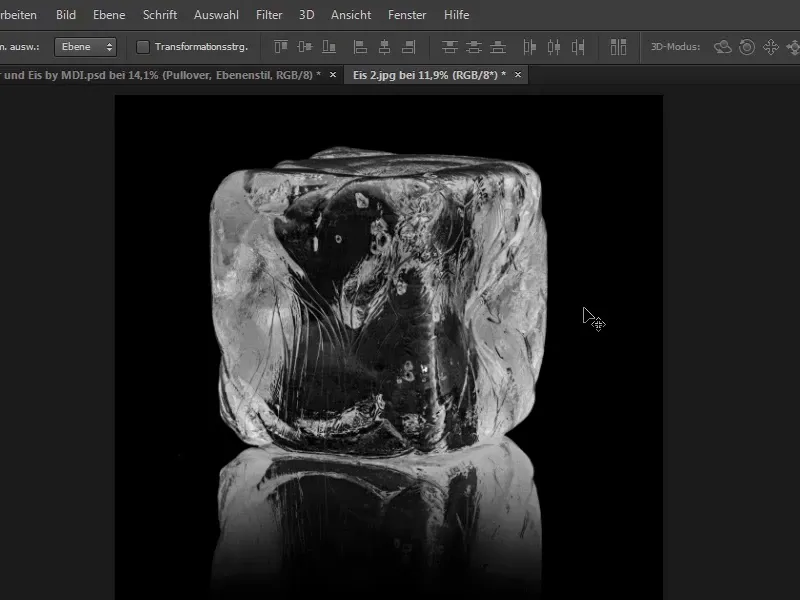Open the Ansicht menu
This screenshot has height=600, width=800.
point(351,15)
